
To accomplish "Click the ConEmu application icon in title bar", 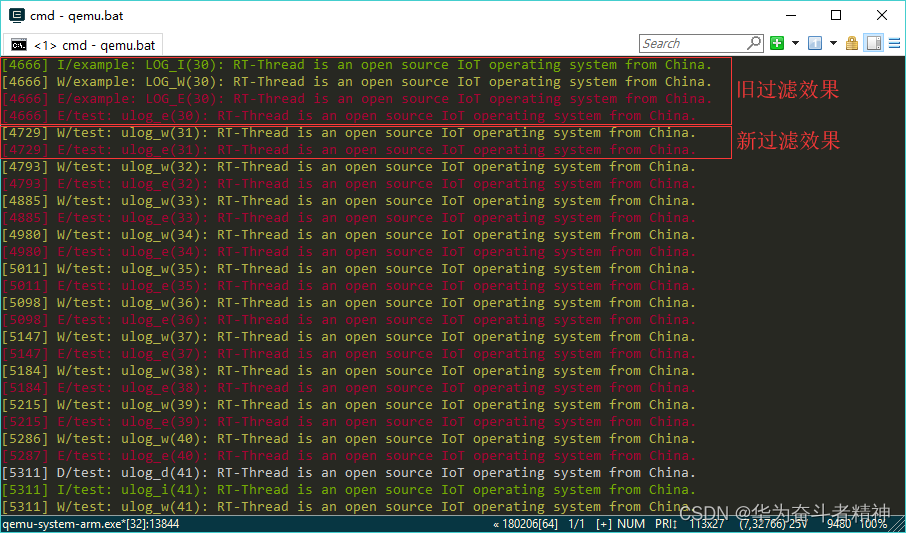I will click(x=17, y=16).
